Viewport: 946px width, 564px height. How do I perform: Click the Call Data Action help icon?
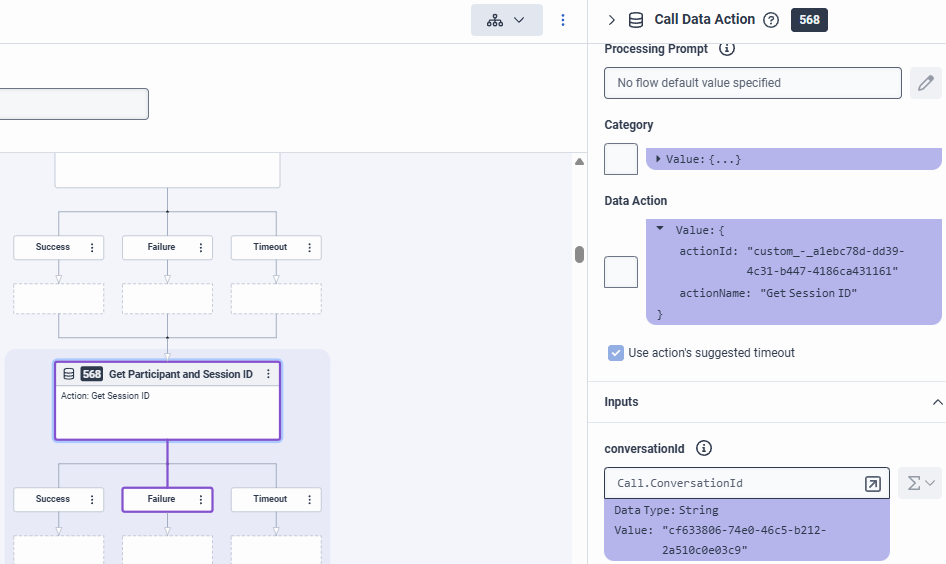771,20
